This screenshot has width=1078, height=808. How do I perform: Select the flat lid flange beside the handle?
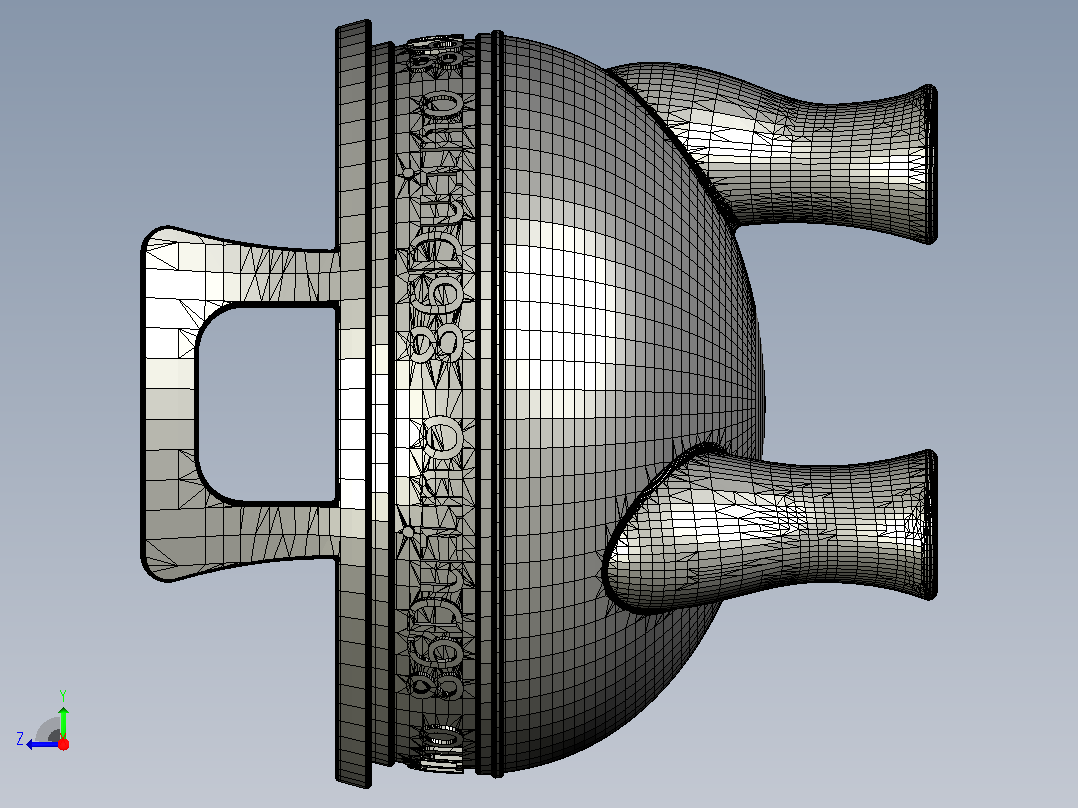(x=353, y=404)
